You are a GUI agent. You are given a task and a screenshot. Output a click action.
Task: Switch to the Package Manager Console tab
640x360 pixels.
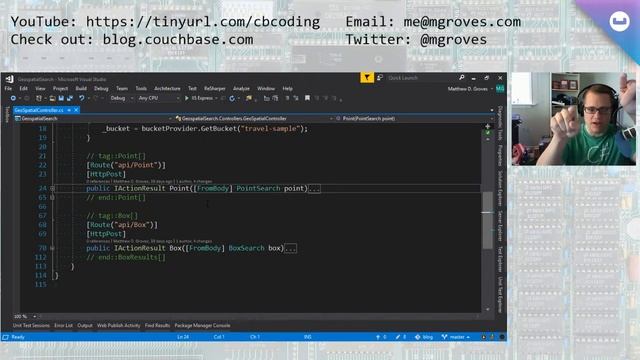202,326
